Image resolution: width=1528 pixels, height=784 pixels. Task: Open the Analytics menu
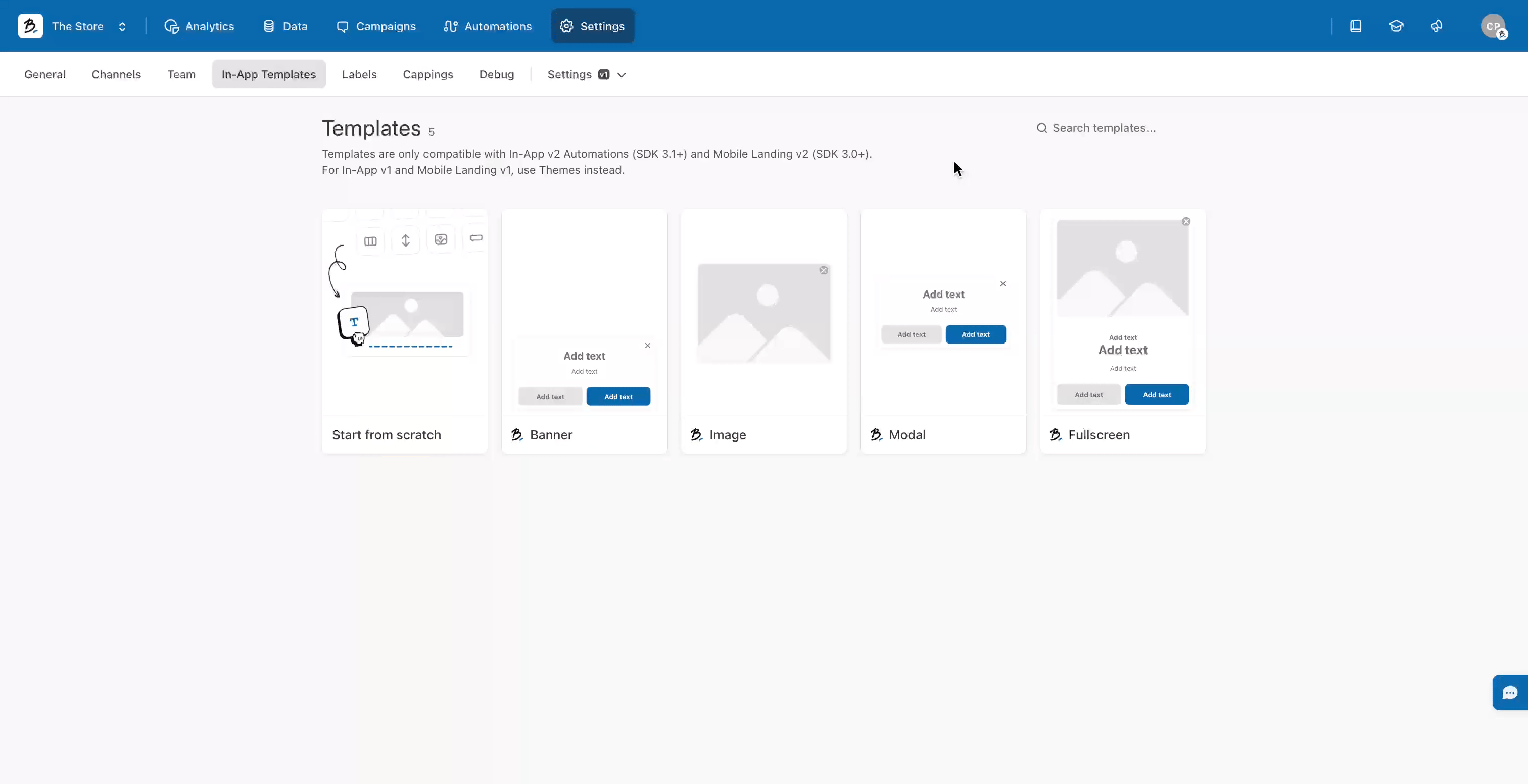point(199,26)
